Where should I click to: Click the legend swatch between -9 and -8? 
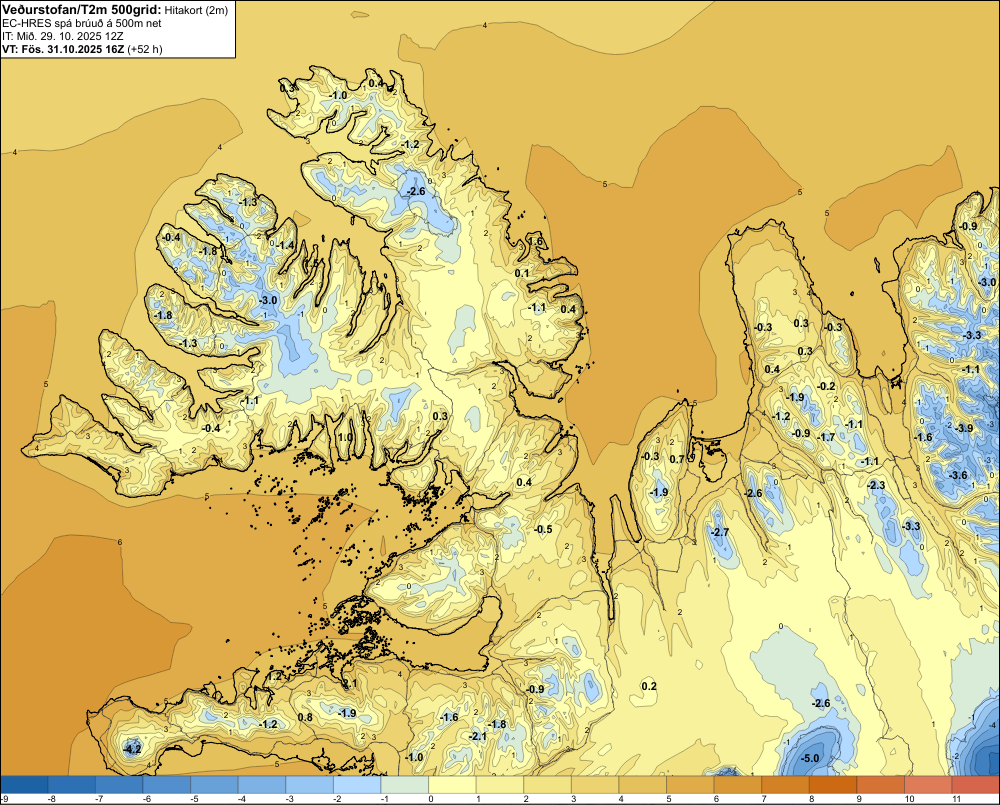tap(24, 785)
